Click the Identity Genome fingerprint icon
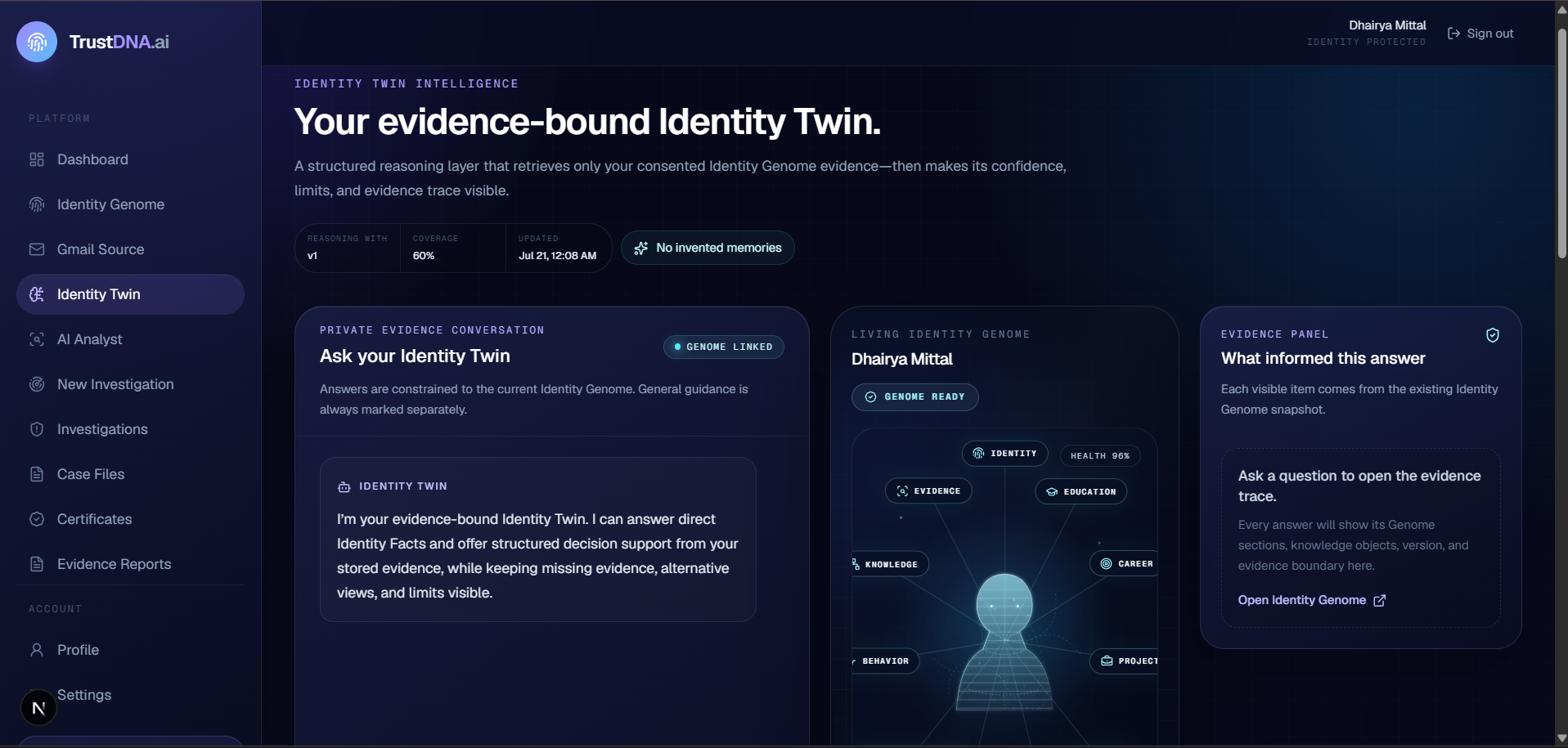Viewport: 1568px width, 748px height. pos(37,204)
